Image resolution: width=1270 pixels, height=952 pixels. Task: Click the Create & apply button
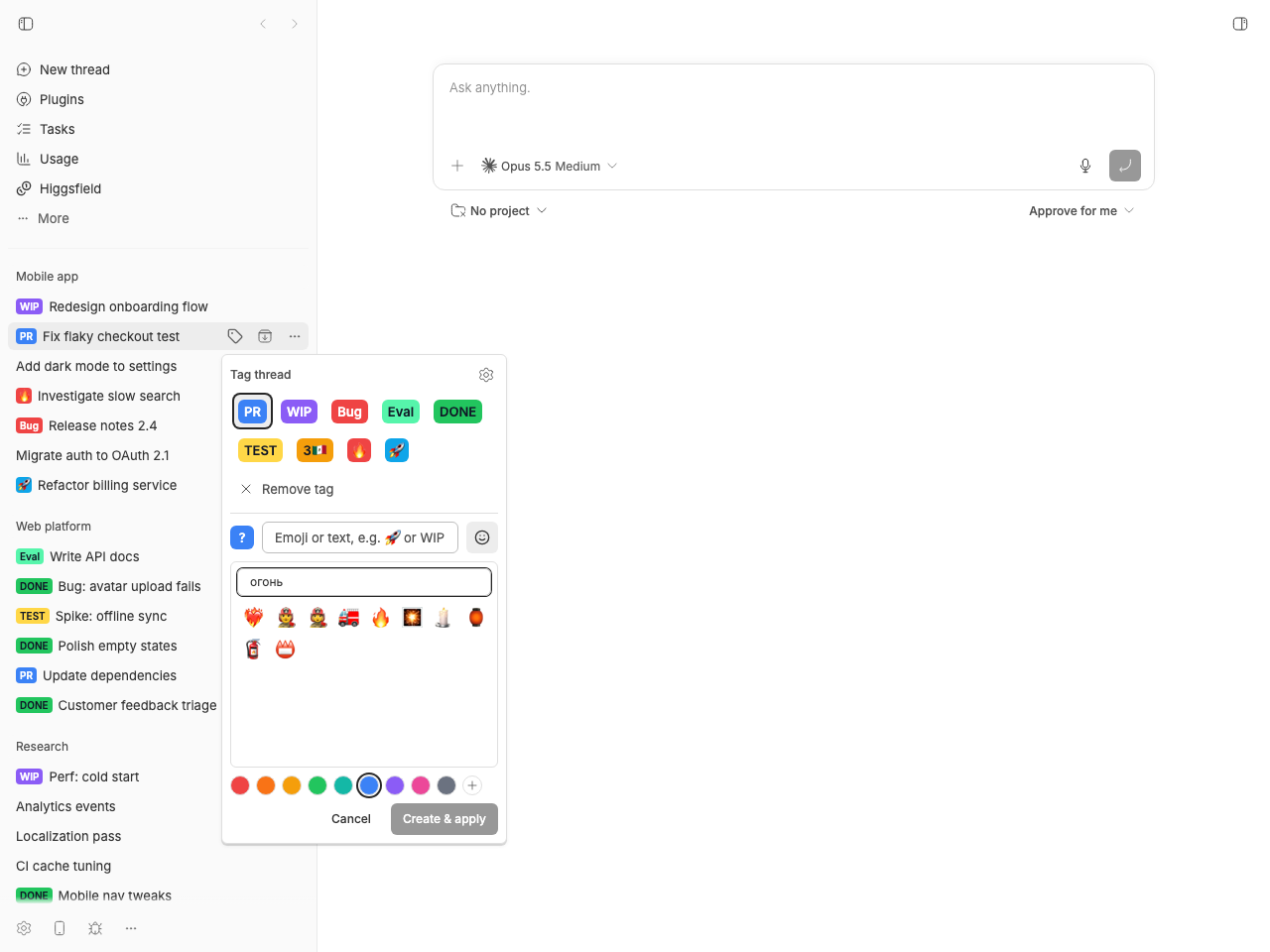(444, 819)
